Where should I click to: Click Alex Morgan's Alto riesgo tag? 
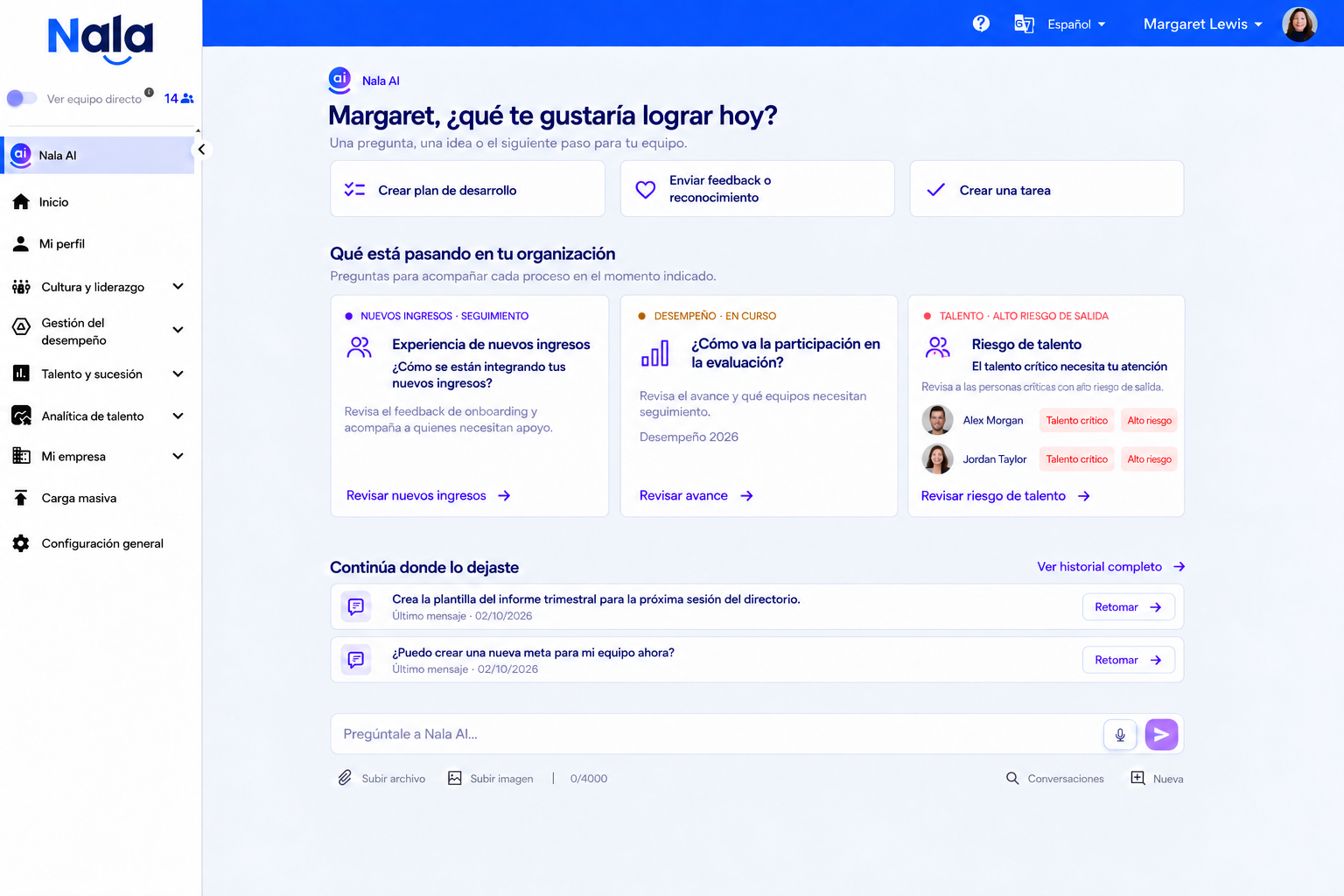pyautogui.click(x=1149, y=421)
